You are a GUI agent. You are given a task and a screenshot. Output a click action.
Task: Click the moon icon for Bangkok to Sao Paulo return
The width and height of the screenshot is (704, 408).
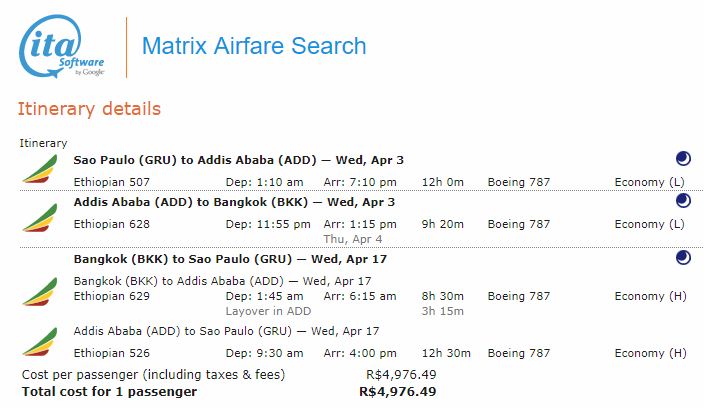pos(683,258)
